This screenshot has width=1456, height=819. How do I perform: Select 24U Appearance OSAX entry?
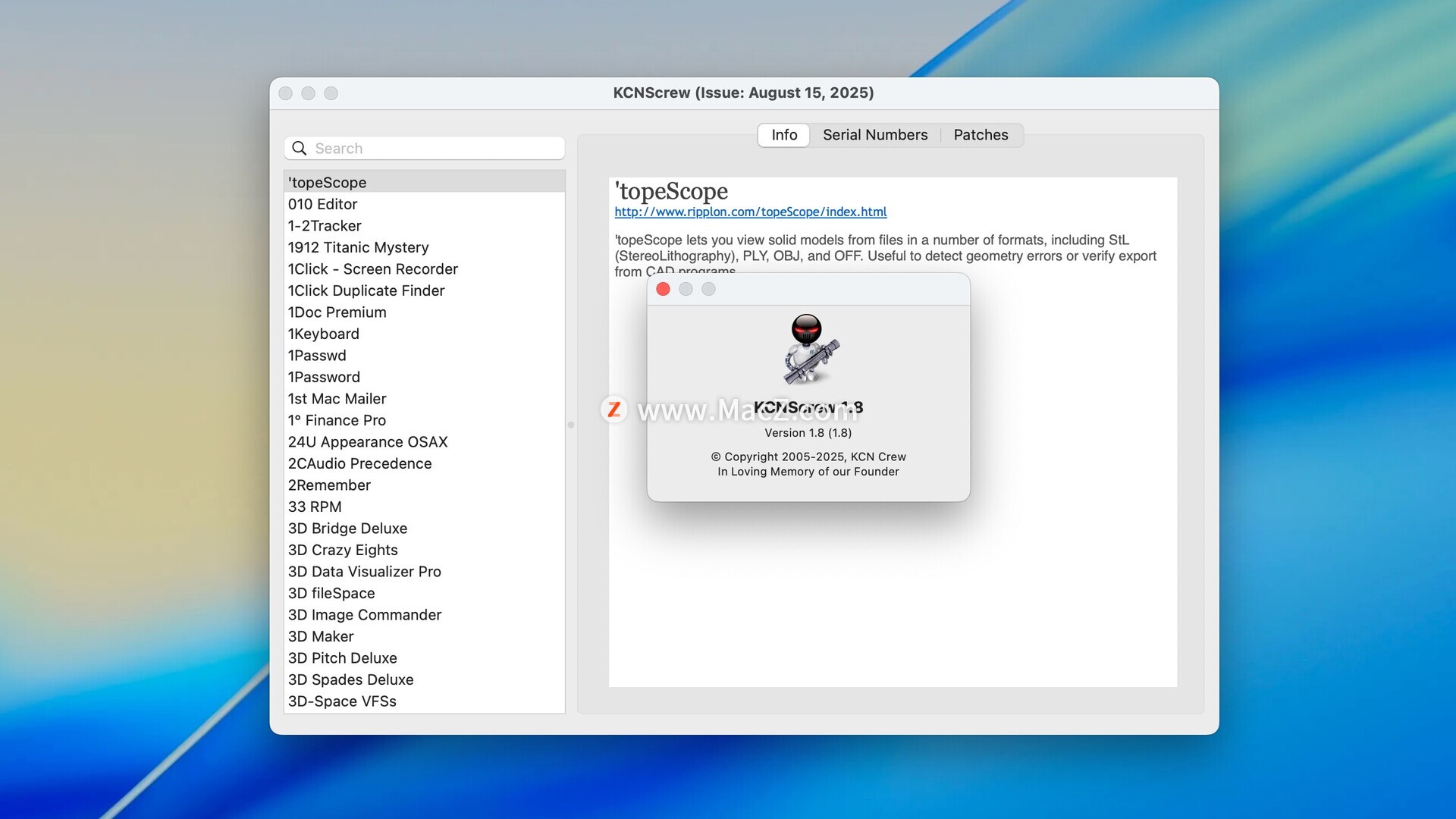[x=425, y=441]
